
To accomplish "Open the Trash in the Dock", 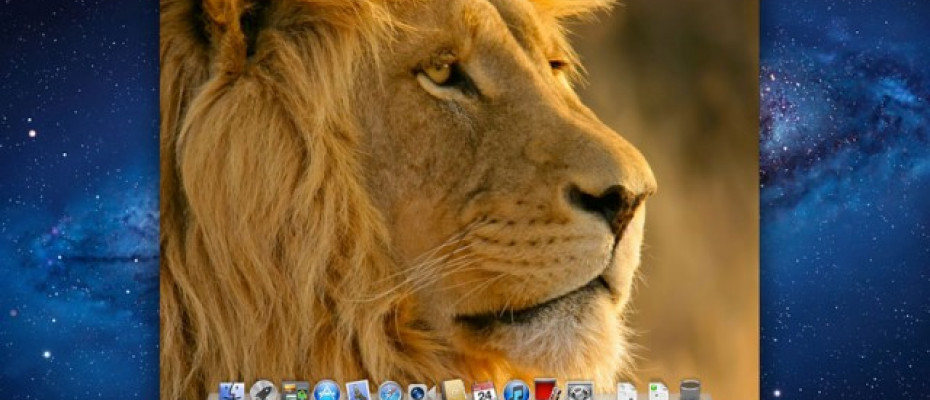I will point(690,391).
